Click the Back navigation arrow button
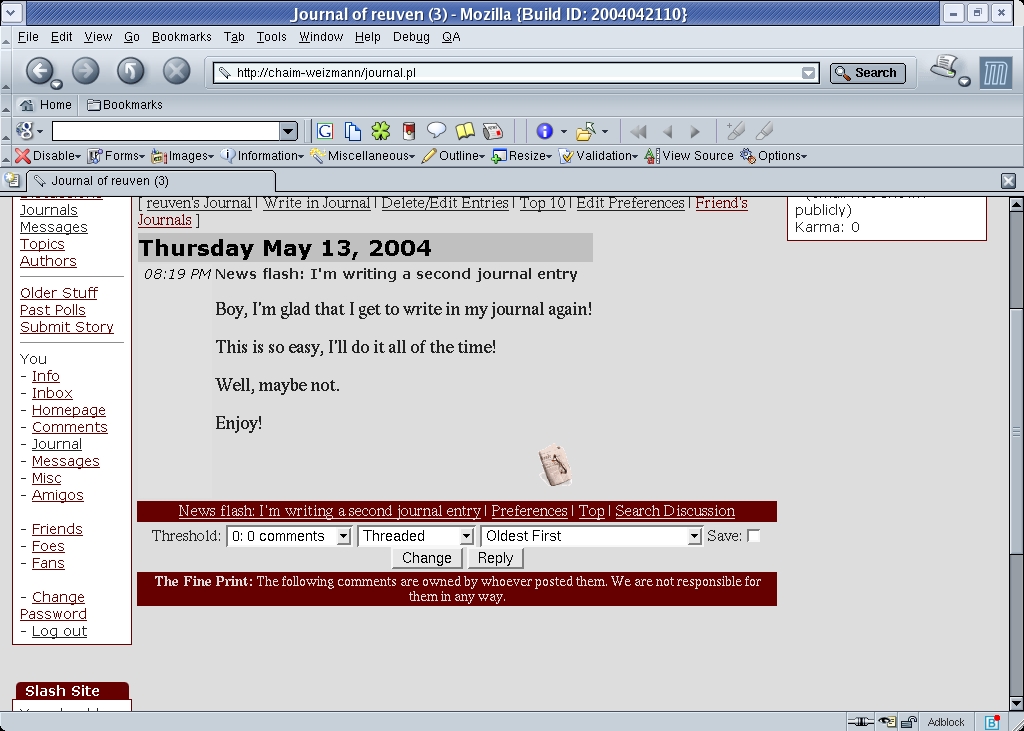1024x731 pixels. (39, 71)
